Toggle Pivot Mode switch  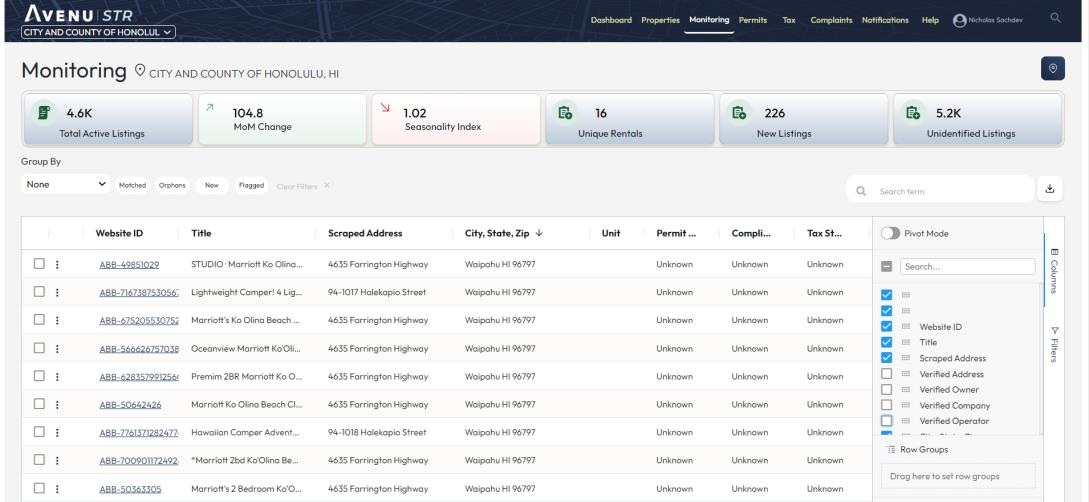coord(890,233)
